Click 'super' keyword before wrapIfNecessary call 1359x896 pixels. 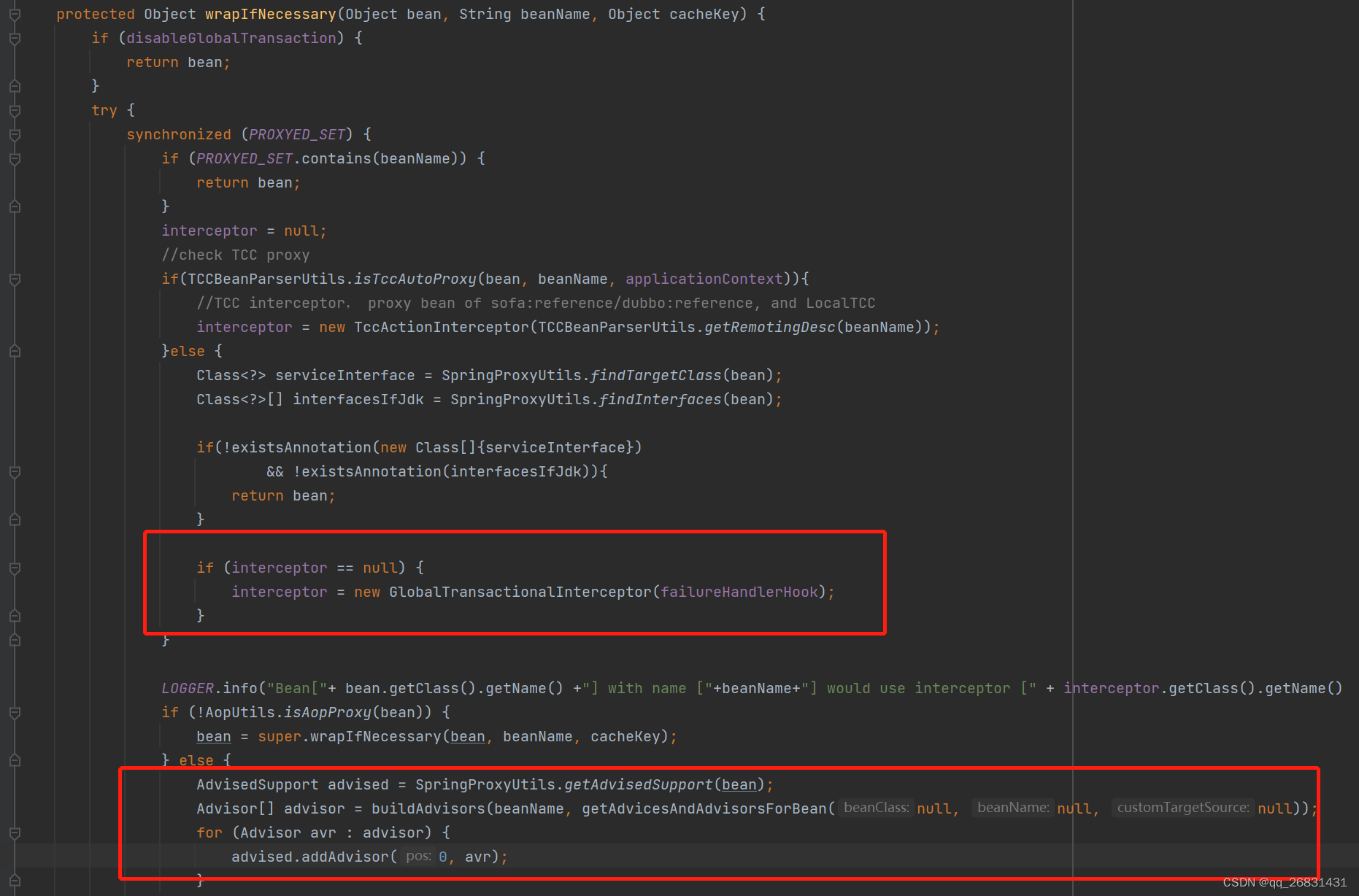[280, 737]
